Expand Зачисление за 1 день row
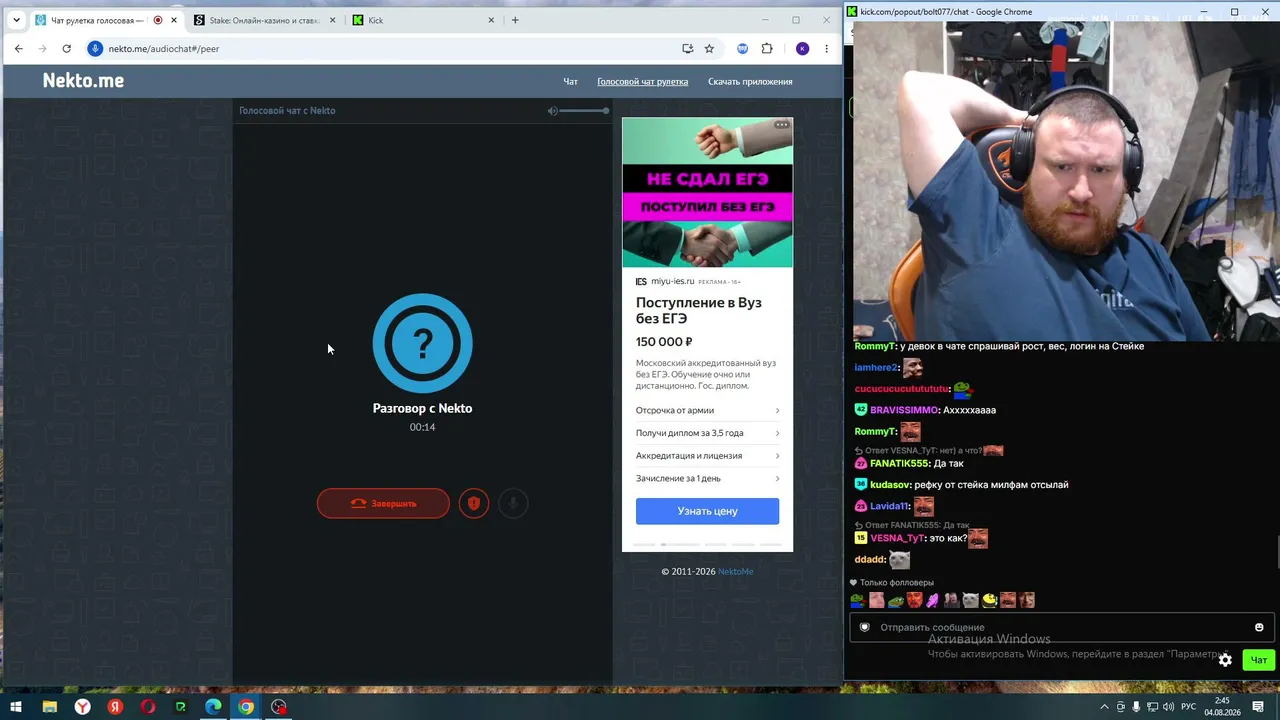Image resolution: width=1280 pixels, height=720 pixels. click(x=707, y=479)
